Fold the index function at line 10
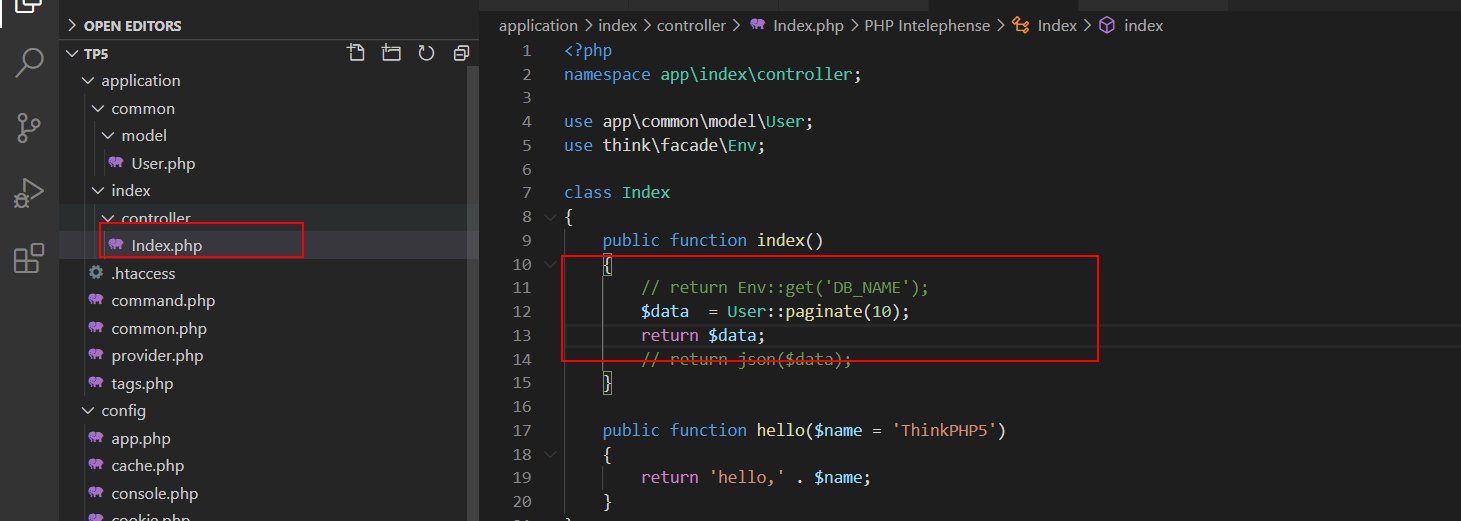 coord(549,264)
